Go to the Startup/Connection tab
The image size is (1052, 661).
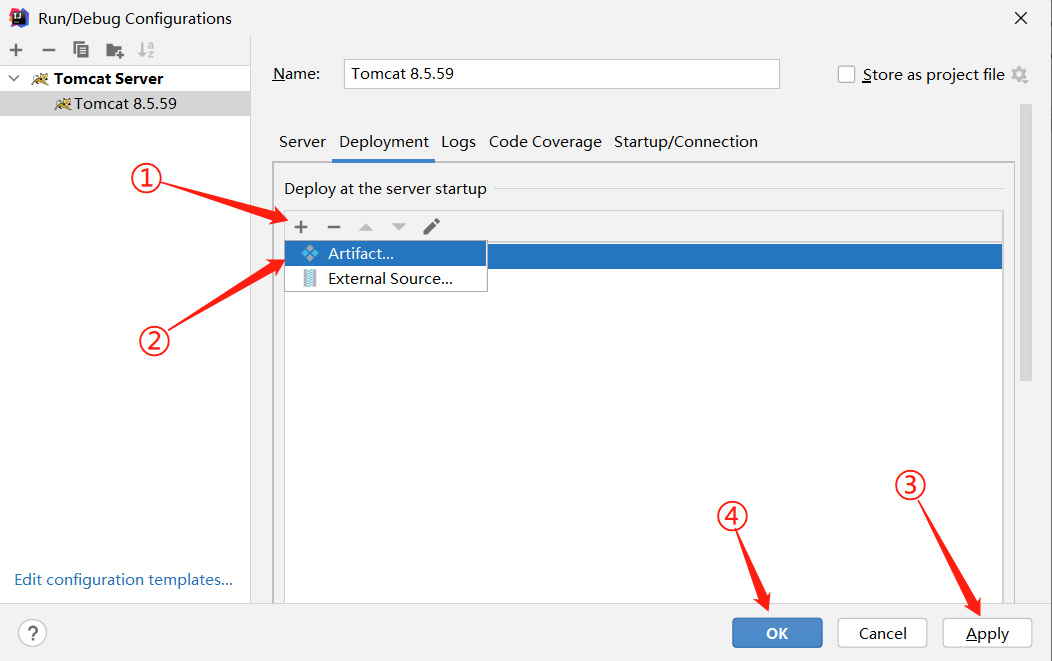686,142
